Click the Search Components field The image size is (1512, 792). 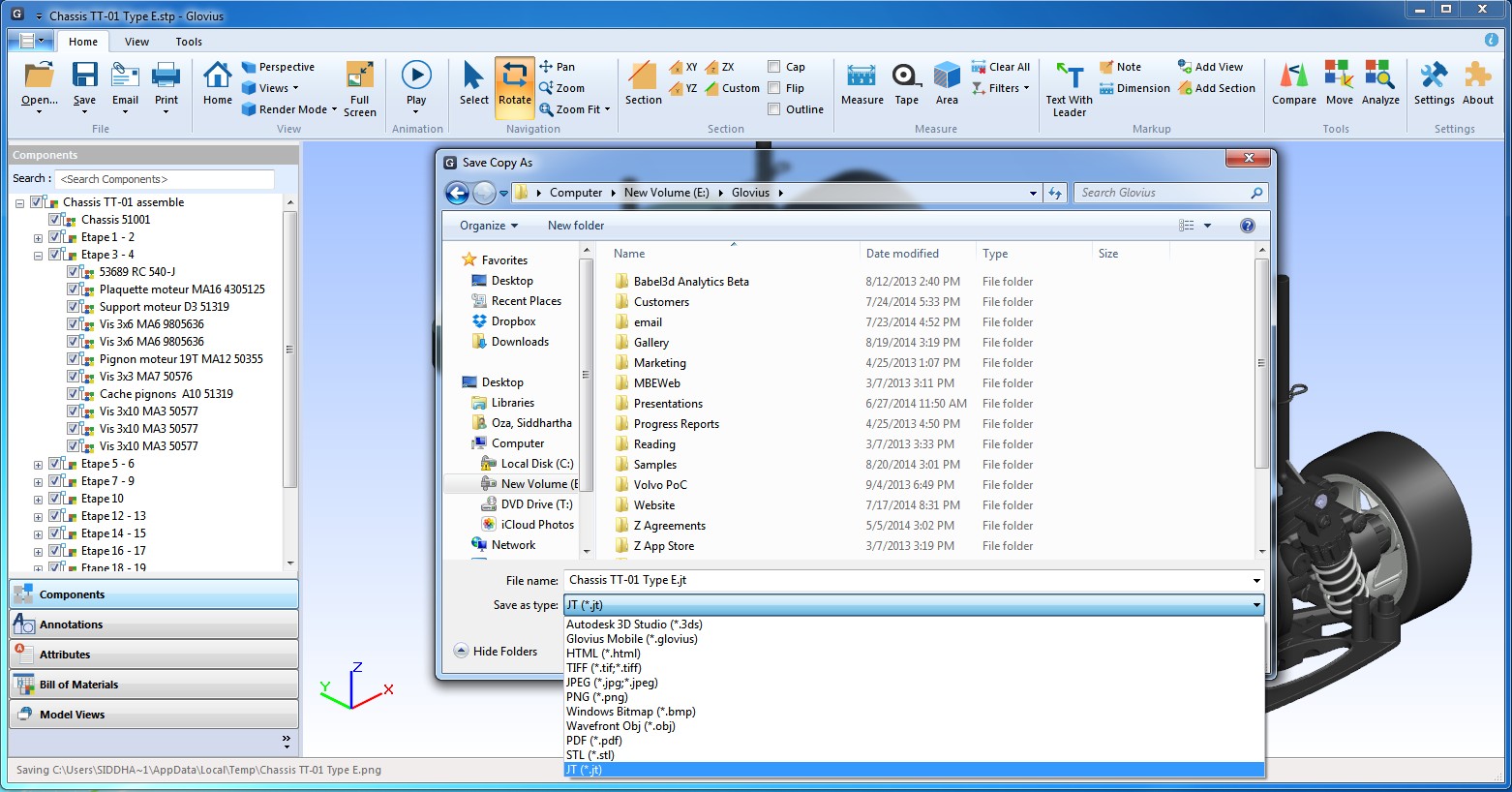point(165,179)
